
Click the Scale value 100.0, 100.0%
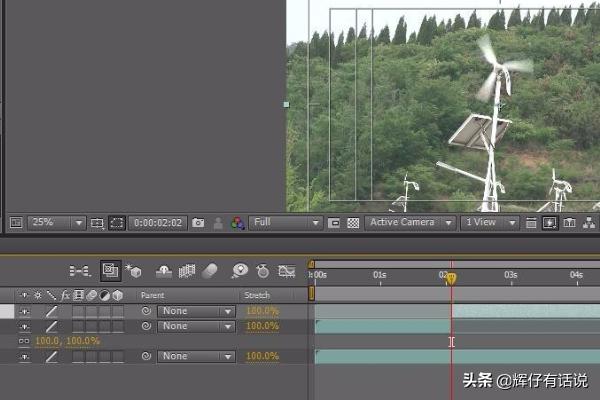pos(67,341)
